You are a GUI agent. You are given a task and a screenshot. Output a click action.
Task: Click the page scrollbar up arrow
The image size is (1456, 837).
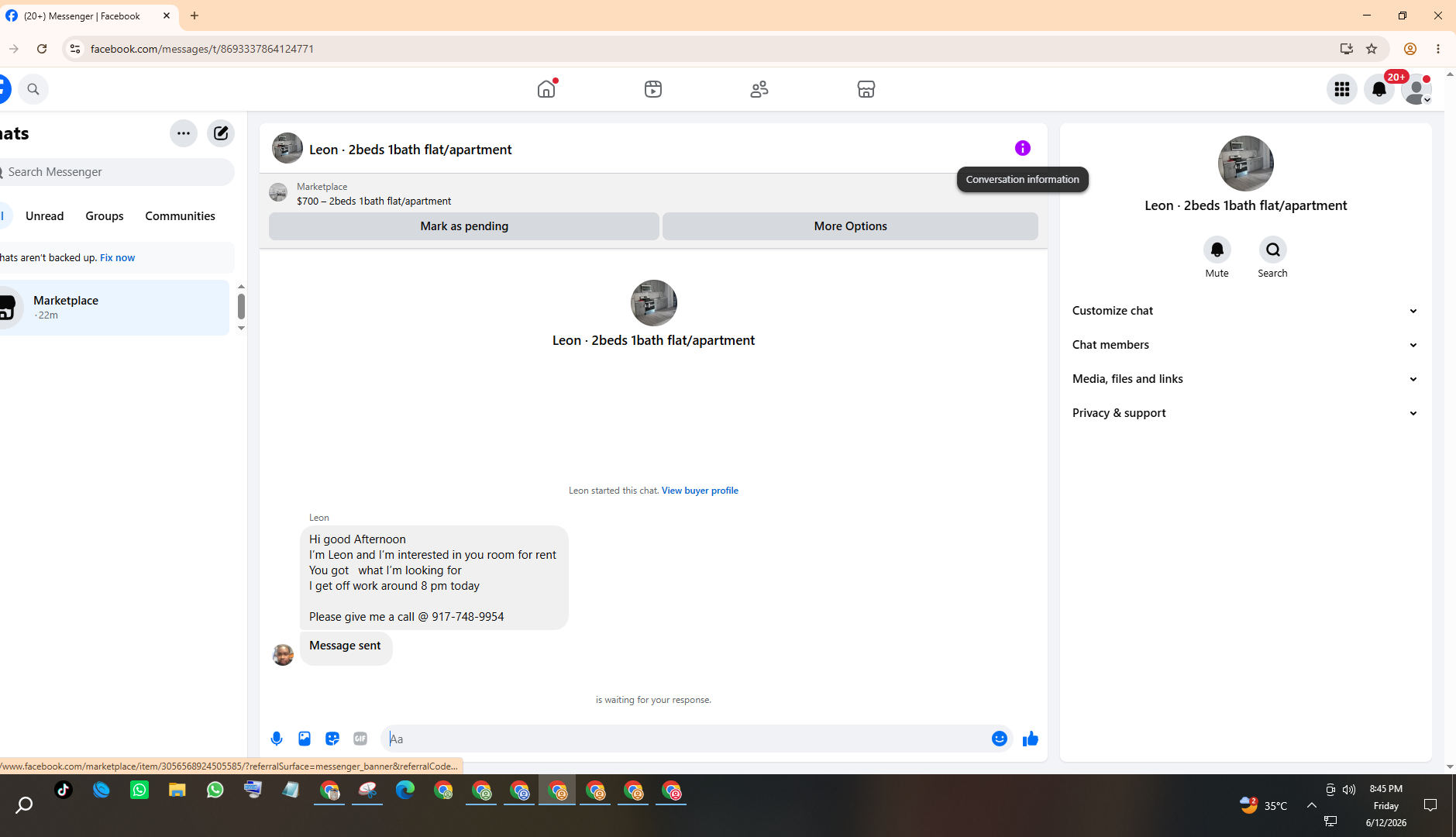pyautogui.click(x=1450, y=75)
